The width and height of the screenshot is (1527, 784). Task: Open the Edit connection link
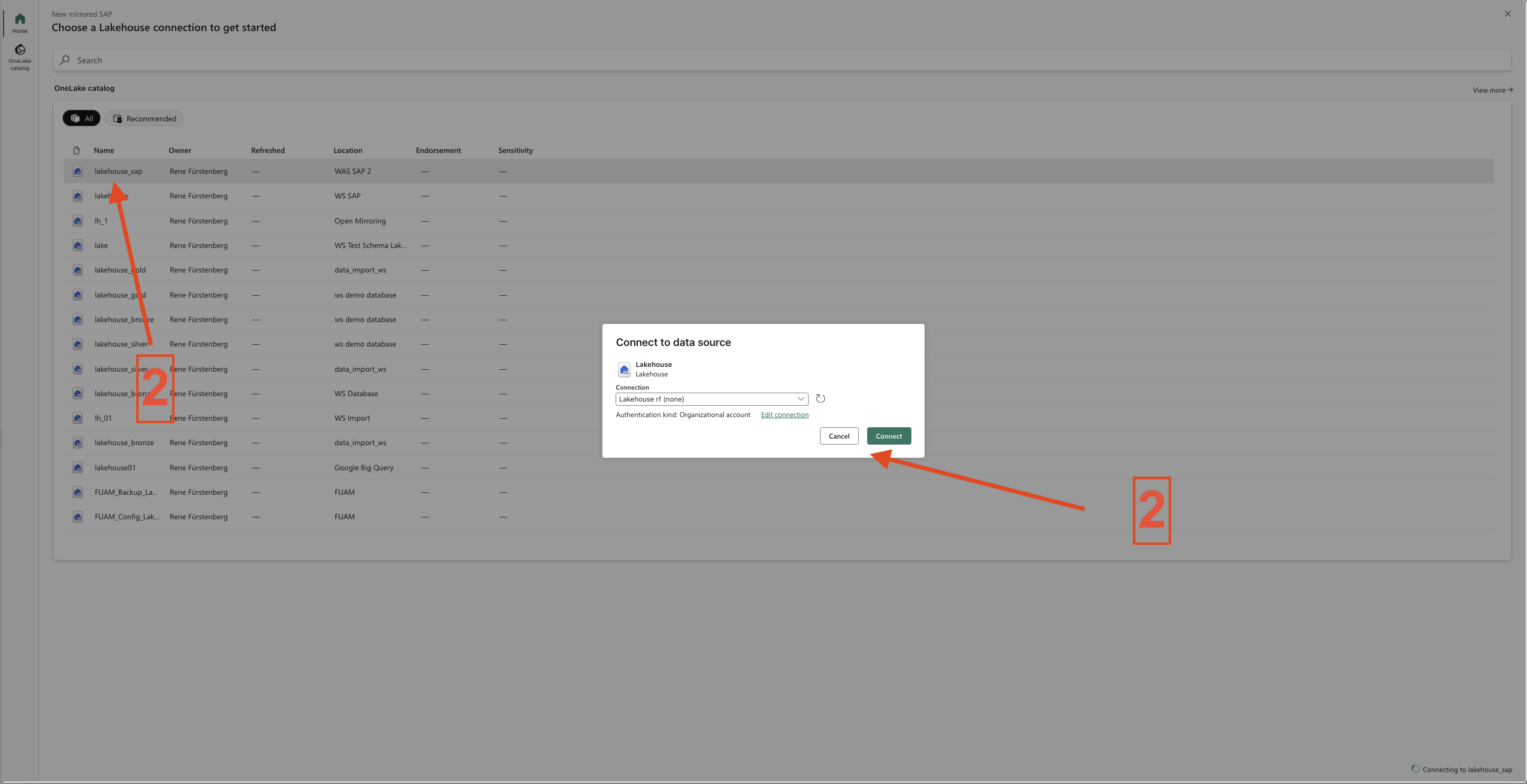[x=784, y=415]
